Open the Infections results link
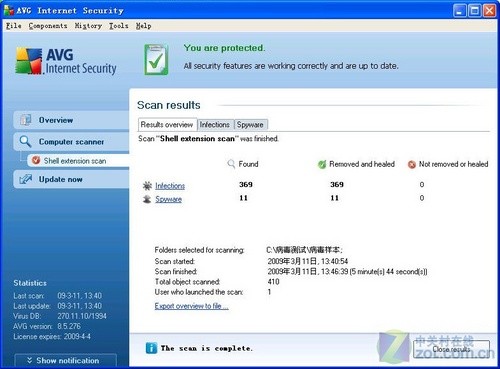Image resolution: width=500 pixels, height=369 pixels. pos(170,186)
